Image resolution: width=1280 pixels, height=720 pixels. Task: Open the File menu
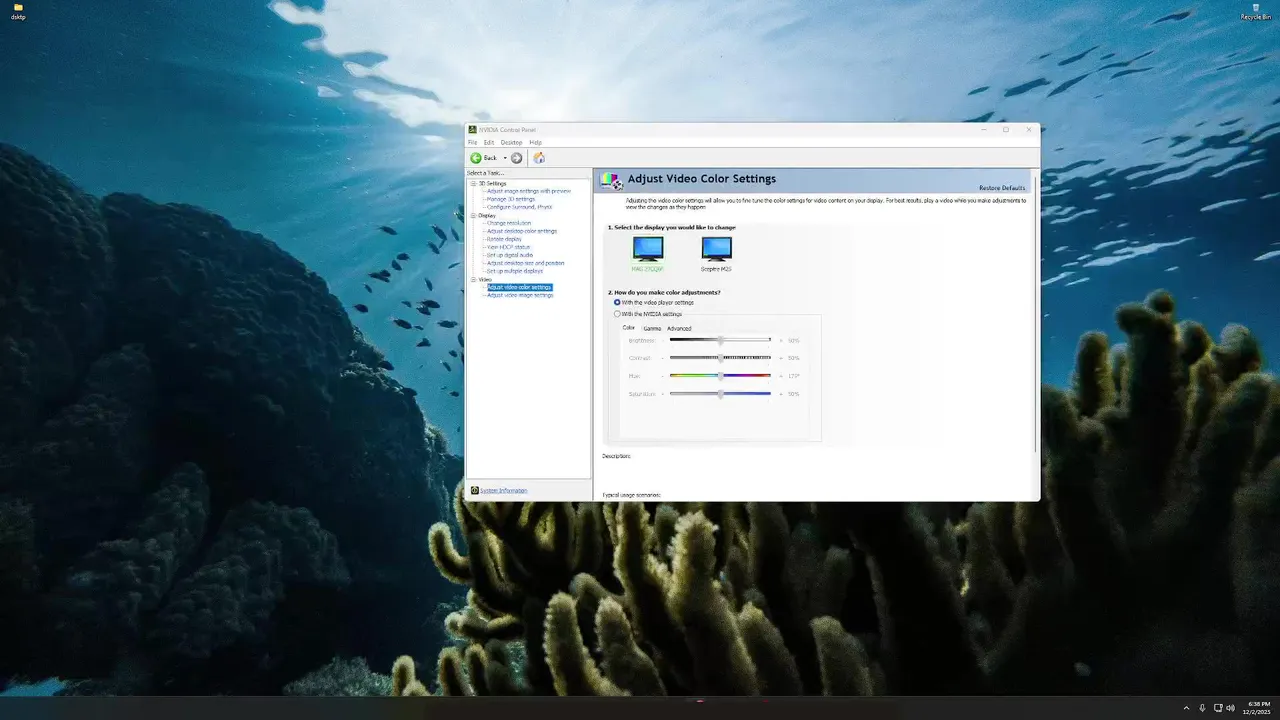click(473, 143)
